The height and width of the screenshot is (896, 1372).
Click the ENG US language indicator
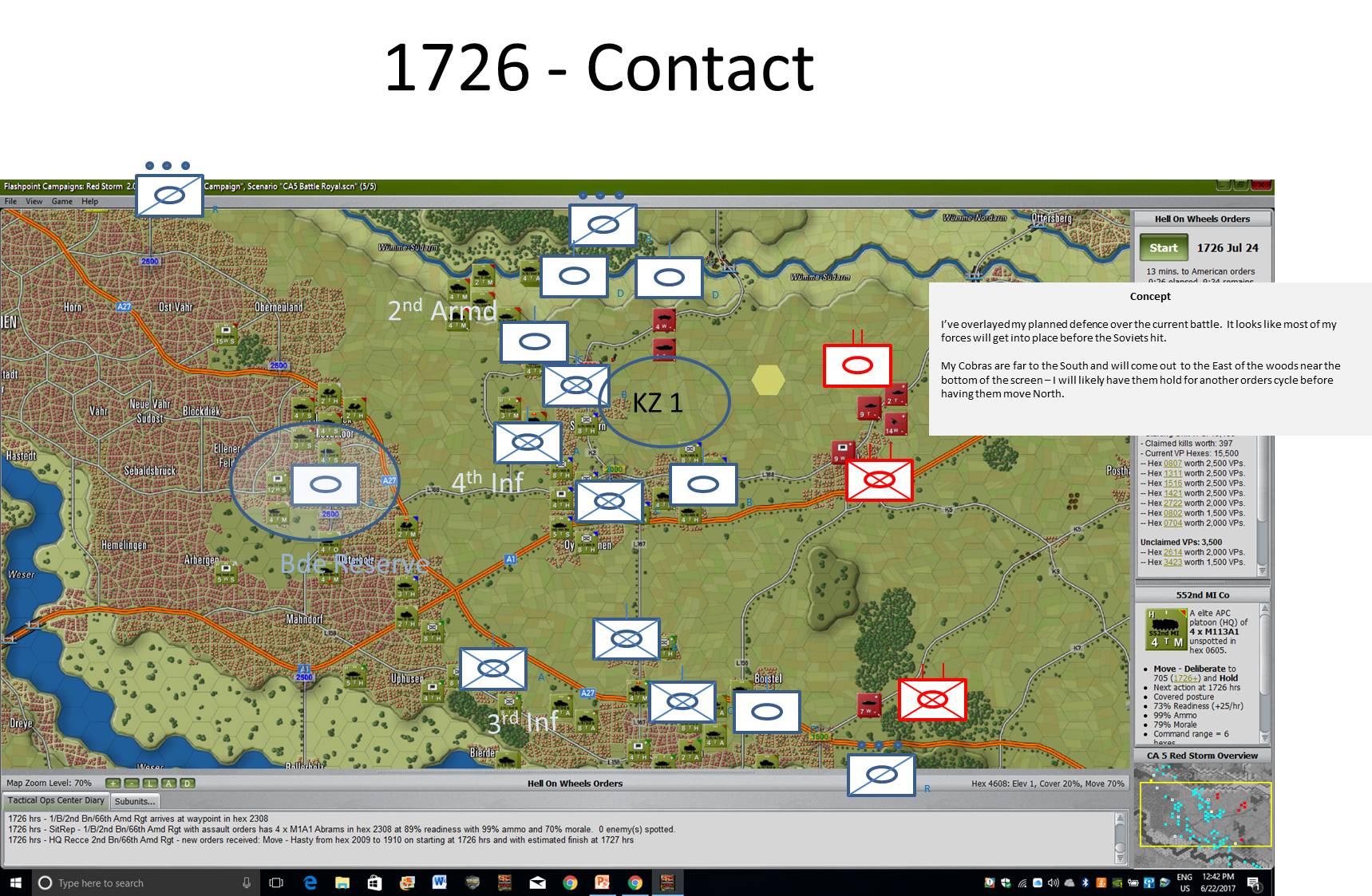pyautogui.click(x=1184, y=882)
